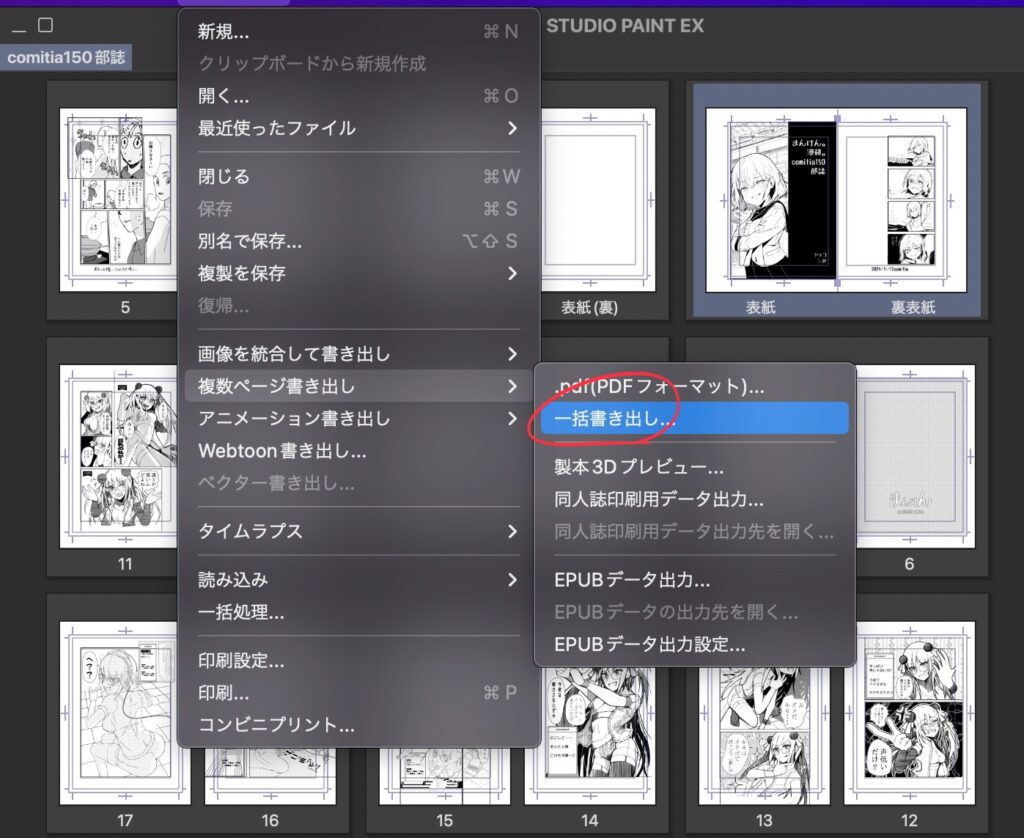Choose 開く... from the file menu
This screenshot has height=838, width=1024.
point(359,96)
